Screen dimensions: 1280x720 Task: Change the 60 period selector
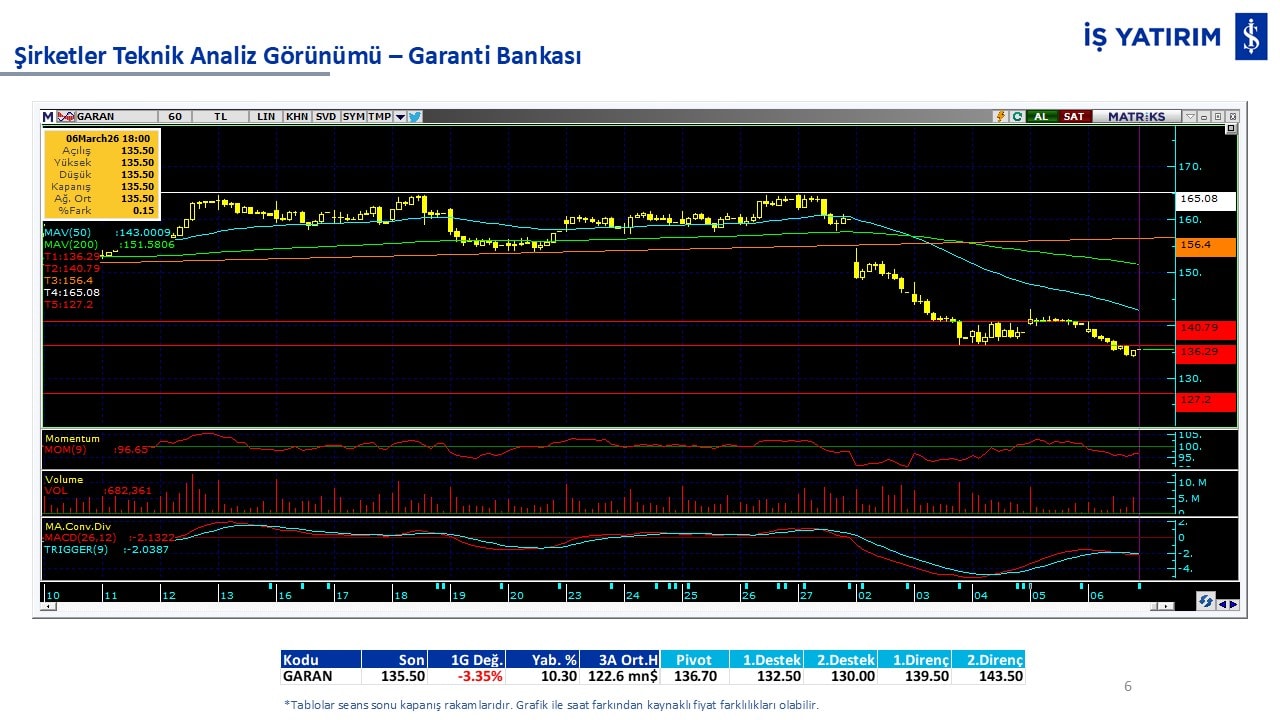[175, 117]
